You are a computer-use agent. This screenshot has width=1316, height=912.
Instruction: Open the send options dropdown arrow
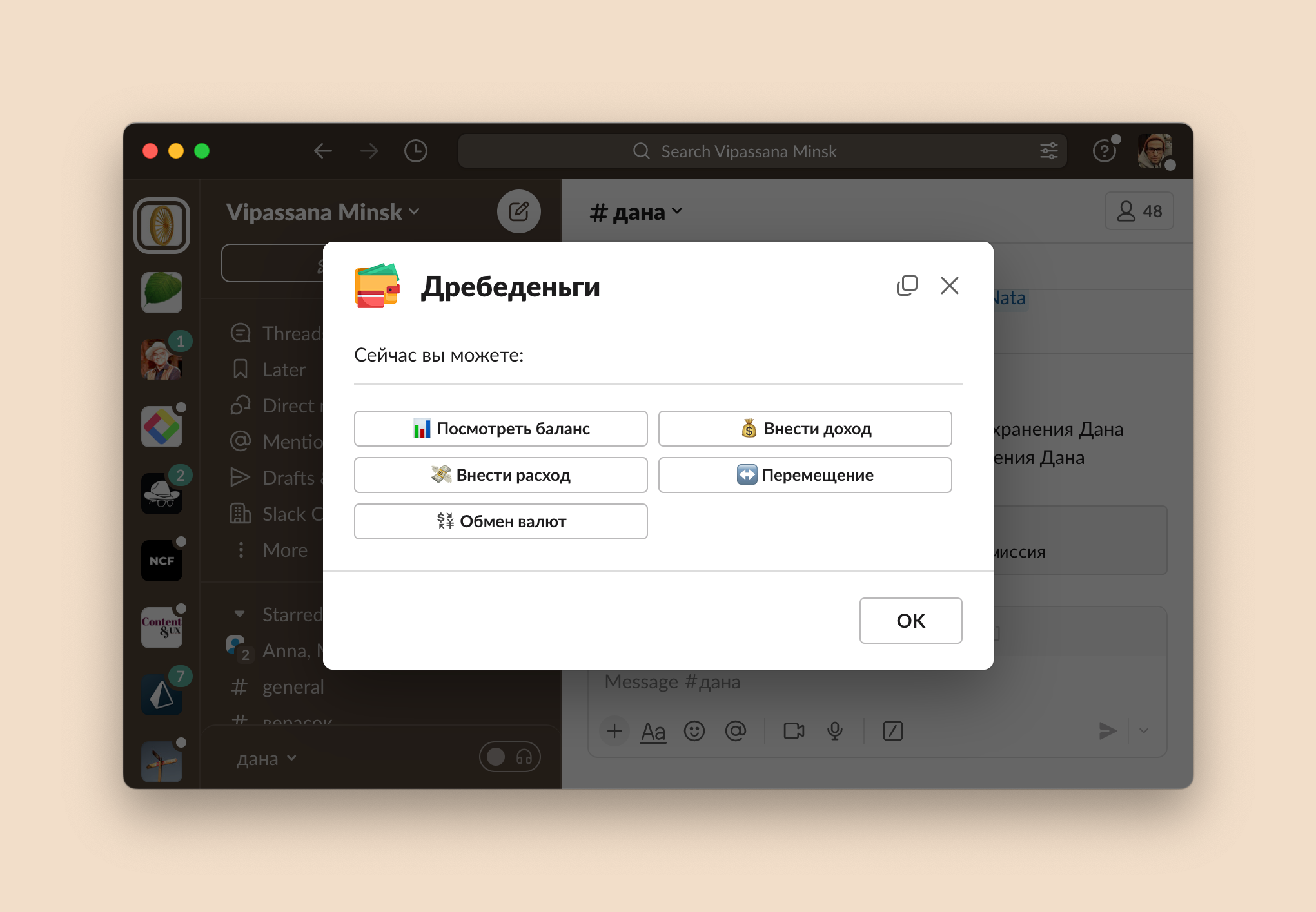click(1144, 731)
